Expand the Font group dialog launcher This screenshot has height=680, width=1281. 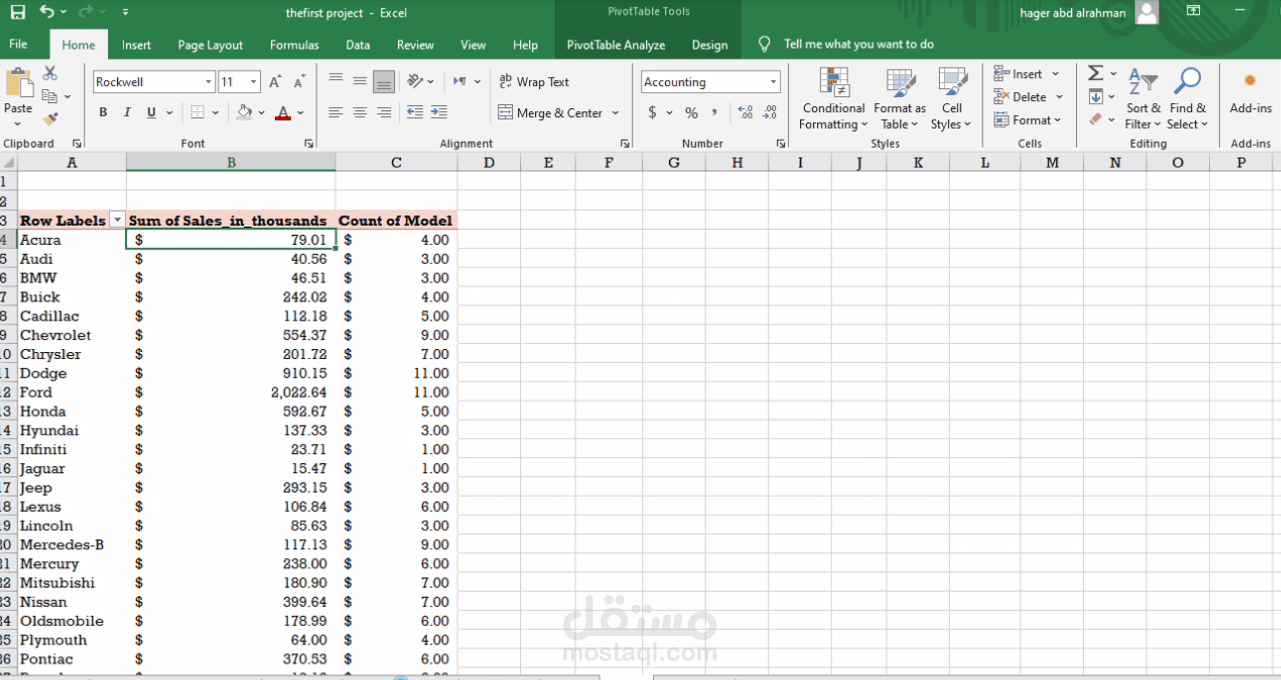(309, 144)
